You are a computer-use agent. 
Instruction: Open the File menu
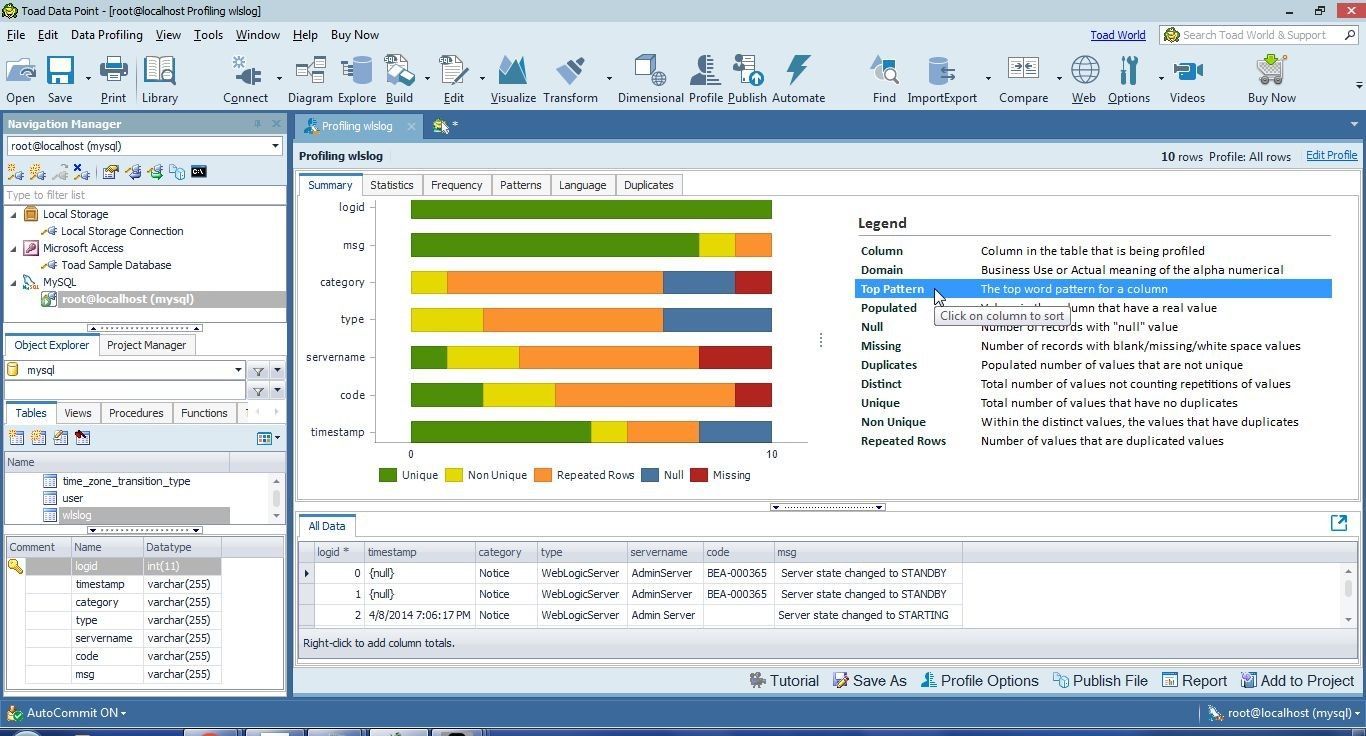pyautogui.click(x=16, y=35)
